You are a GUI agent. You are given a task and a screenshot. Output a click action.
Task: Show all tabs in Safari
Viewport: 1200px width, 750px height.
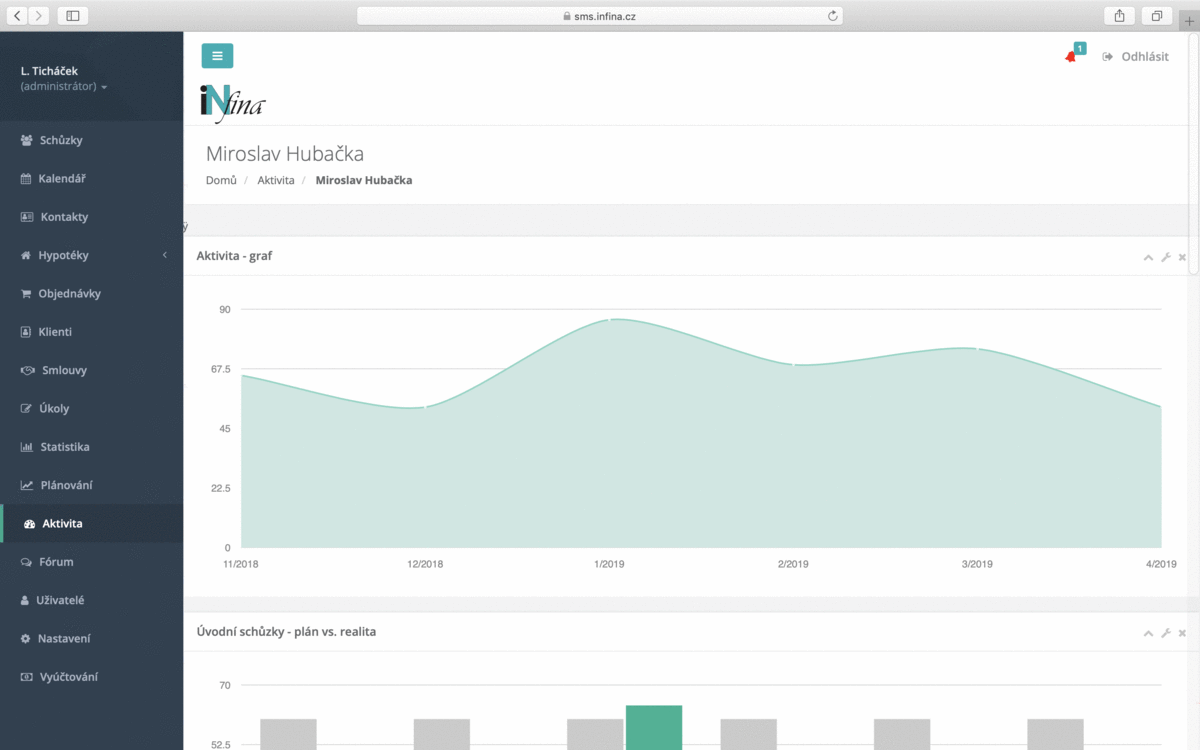1156,16
